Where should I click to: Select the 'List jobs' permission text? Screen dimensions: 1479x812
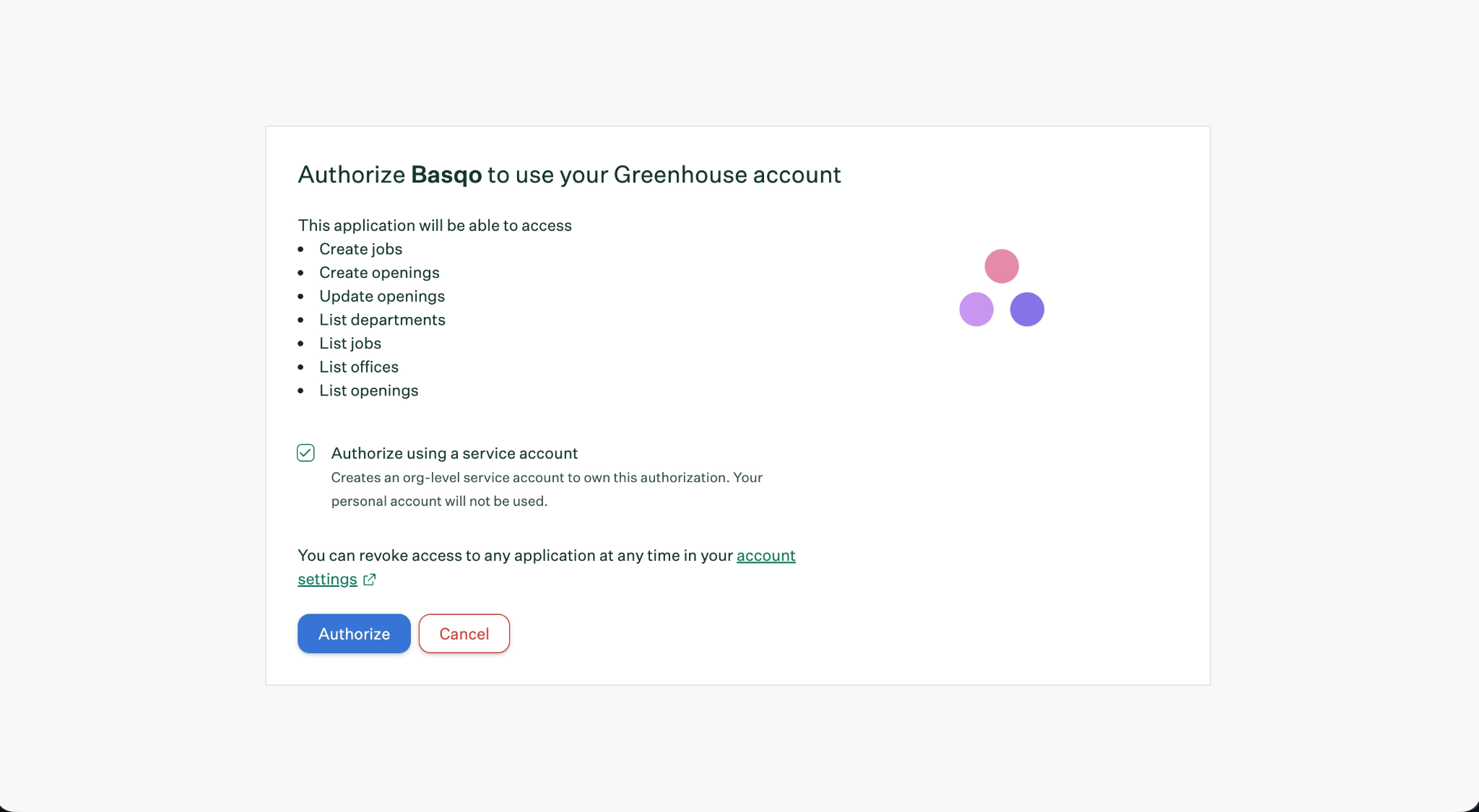pos(350,344)
